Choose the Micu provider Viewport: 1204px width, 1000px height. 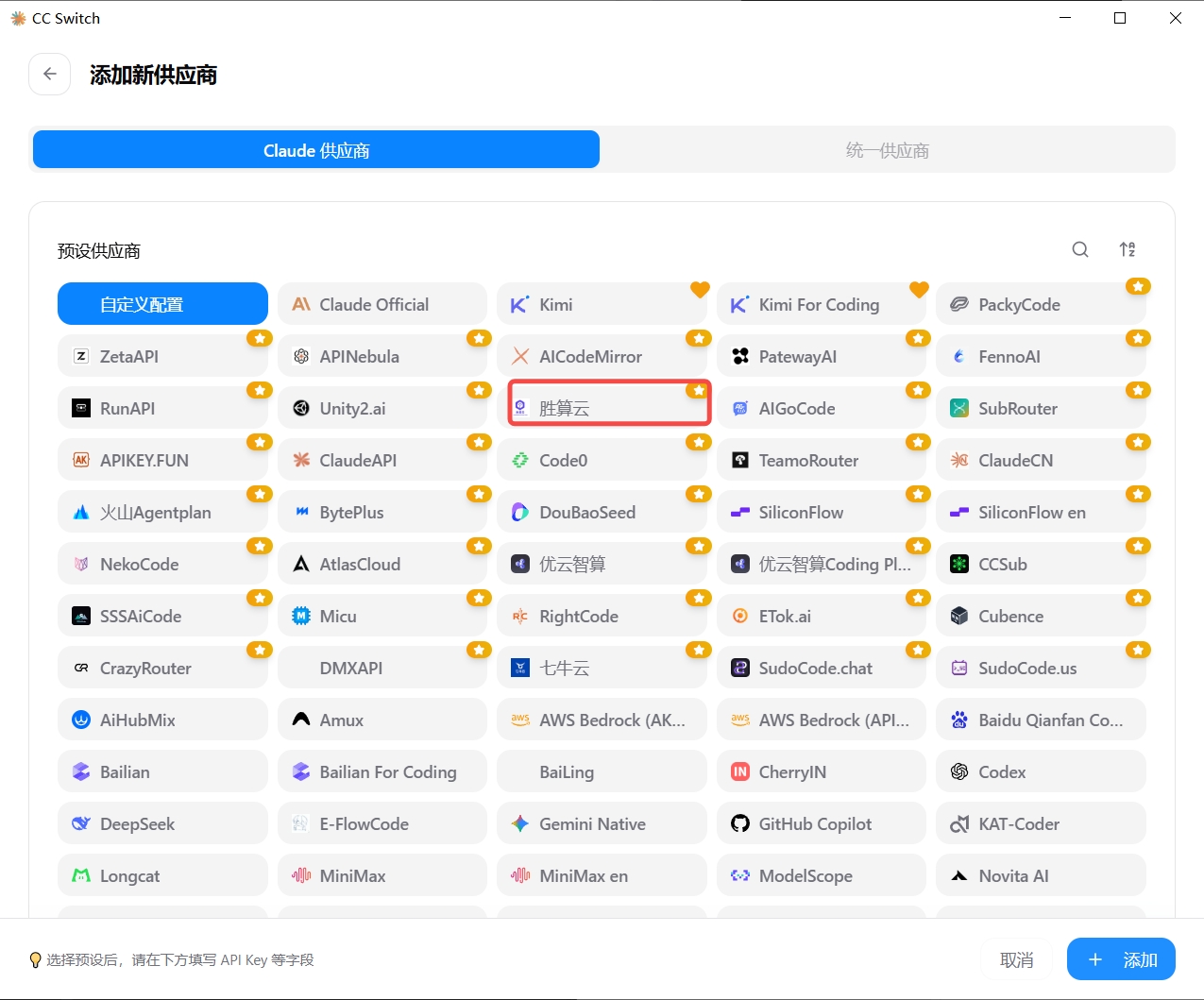[382, 616]
